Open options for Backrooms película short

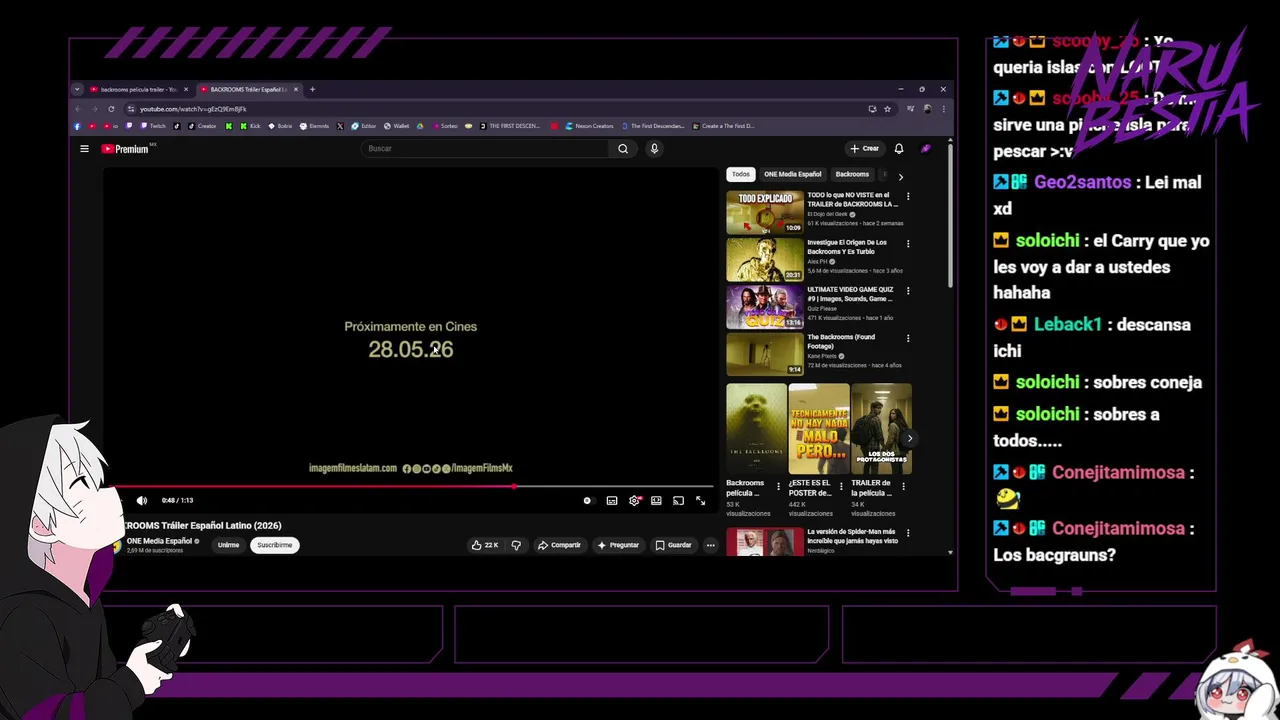coord(779,487)
